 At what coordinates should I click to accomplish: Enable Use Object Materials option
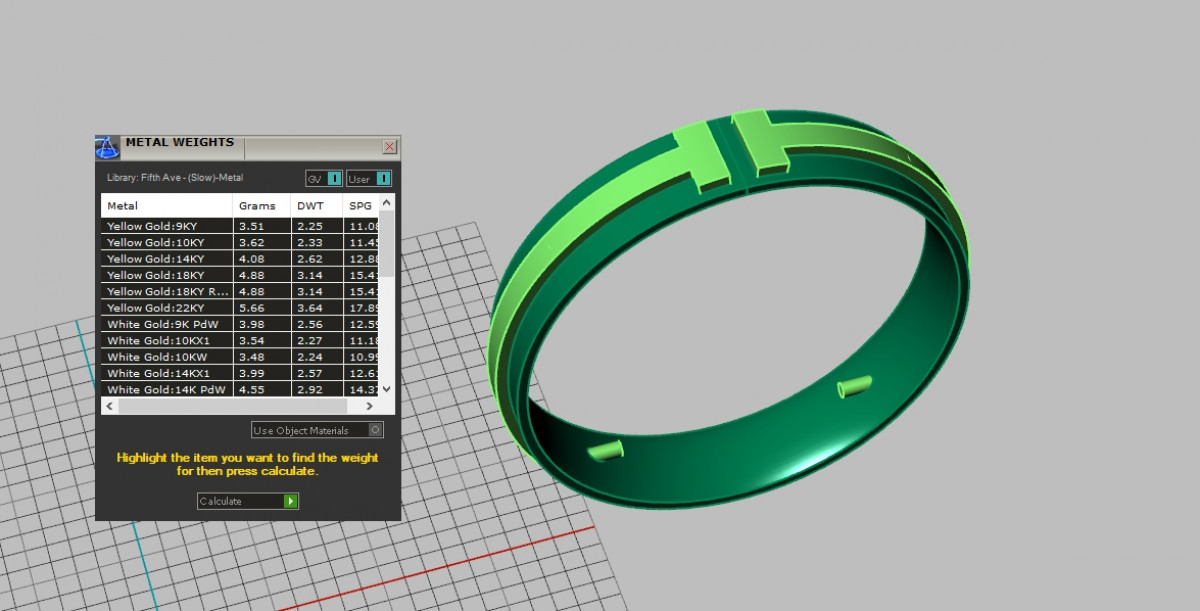(x=375, y=430)
